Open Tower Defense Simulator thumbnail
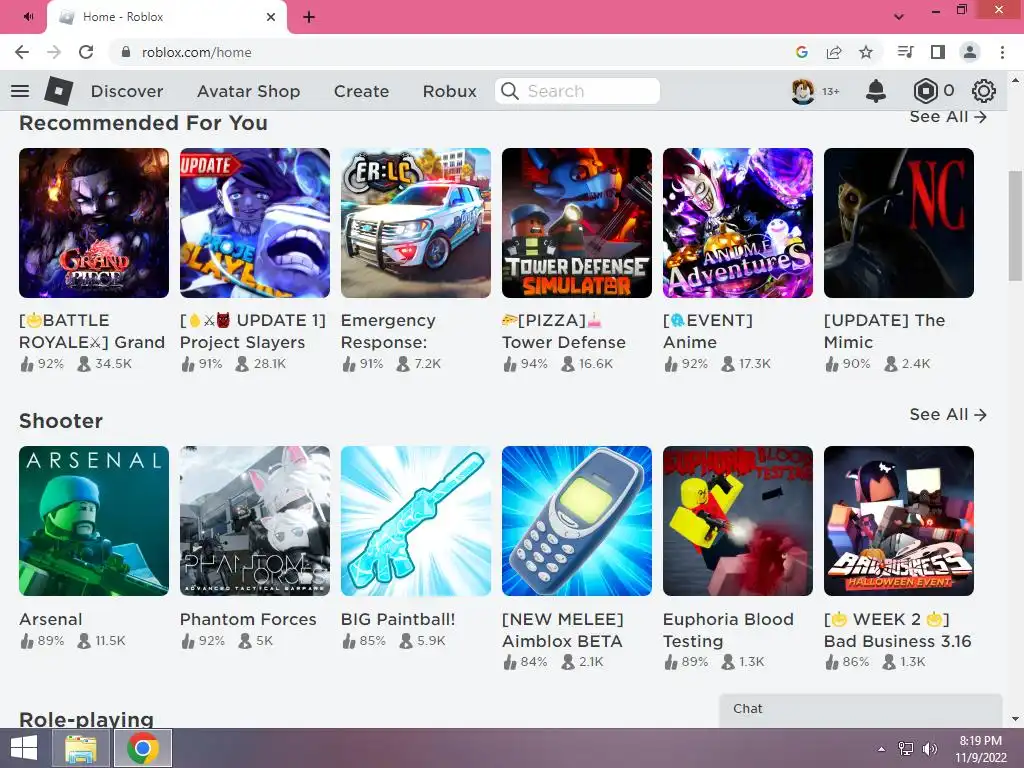Screen dimensions: 1024x768 (x=577, y=223)
